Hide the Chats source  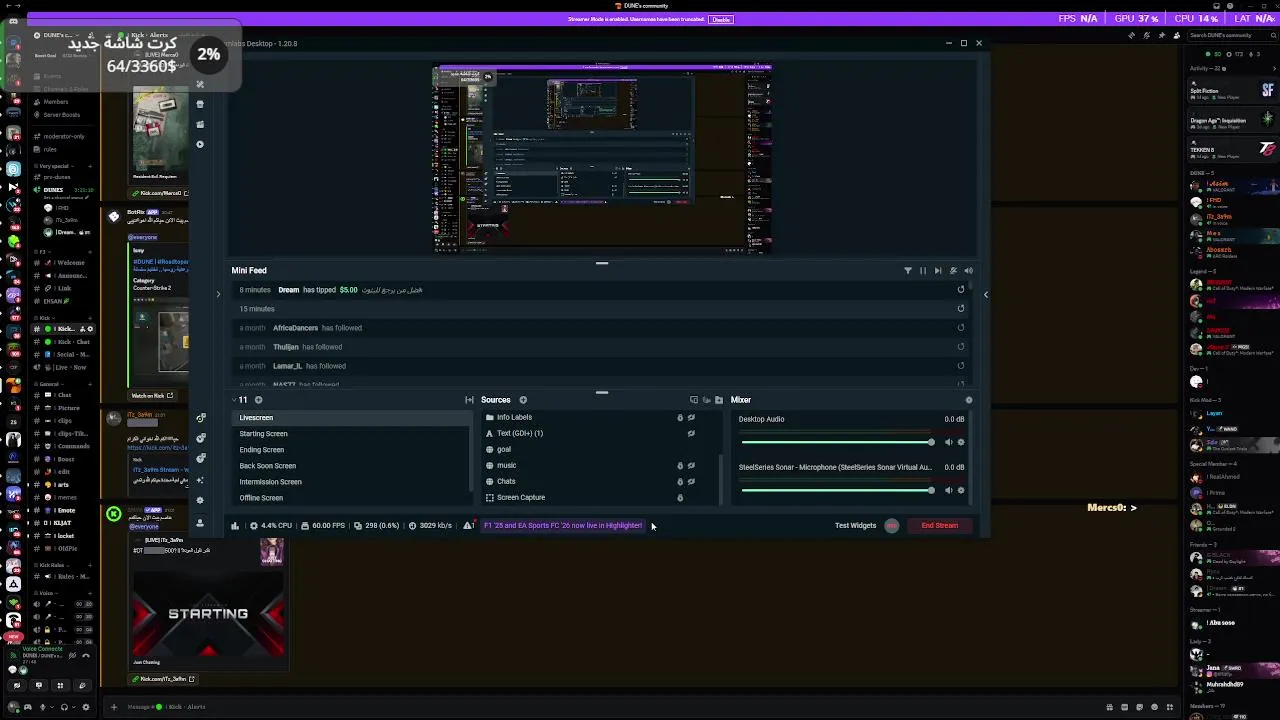[691, 481]
